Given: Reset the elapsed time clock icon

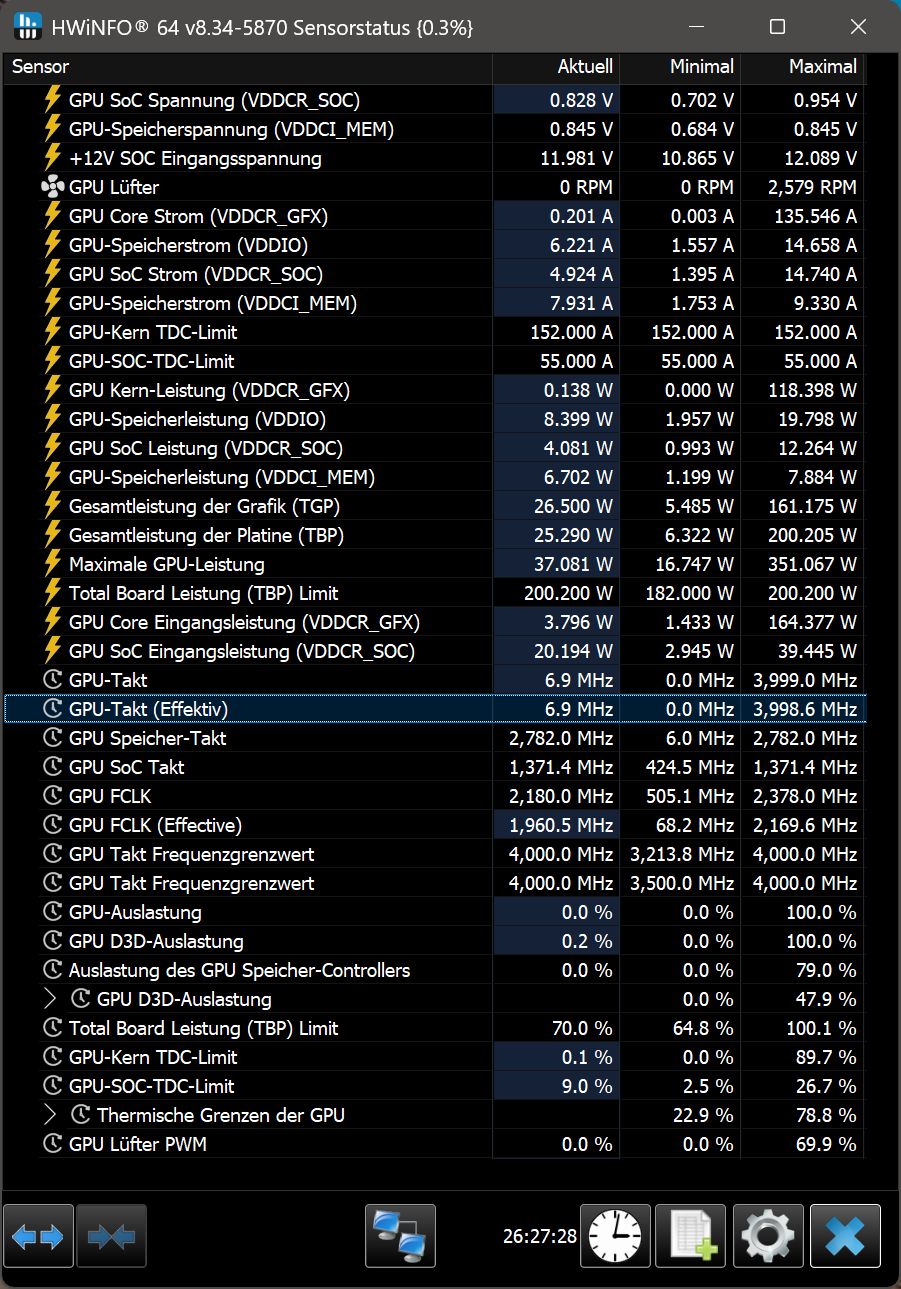Looking at the screenshot, I should [617, 1237].
